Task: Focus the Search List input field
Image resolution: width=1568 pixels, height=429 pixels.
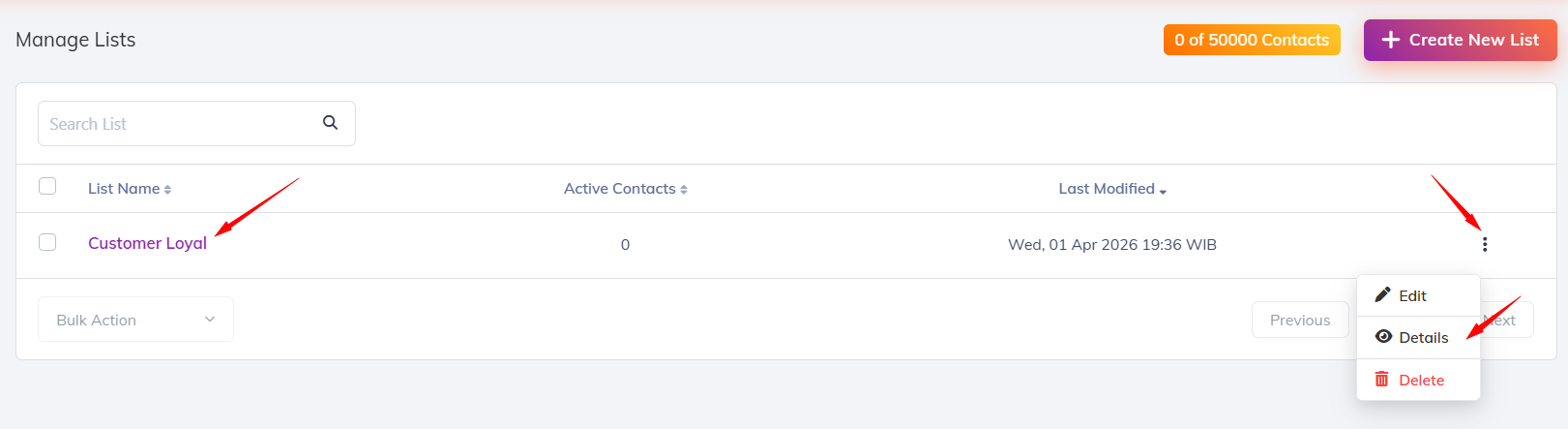Action: [x=179, y=124]
